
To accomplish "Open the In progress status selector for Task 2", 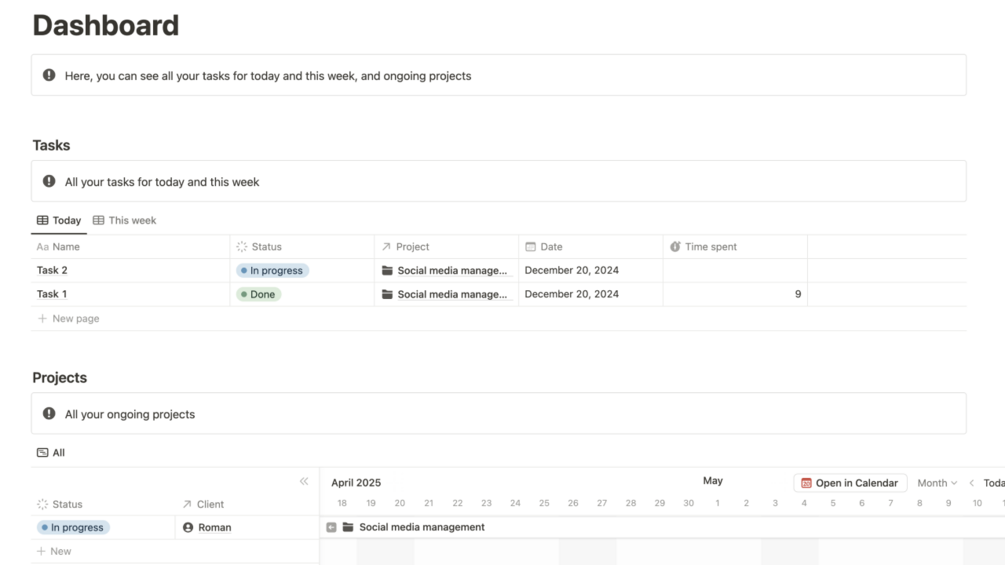I will pos(273,270).
